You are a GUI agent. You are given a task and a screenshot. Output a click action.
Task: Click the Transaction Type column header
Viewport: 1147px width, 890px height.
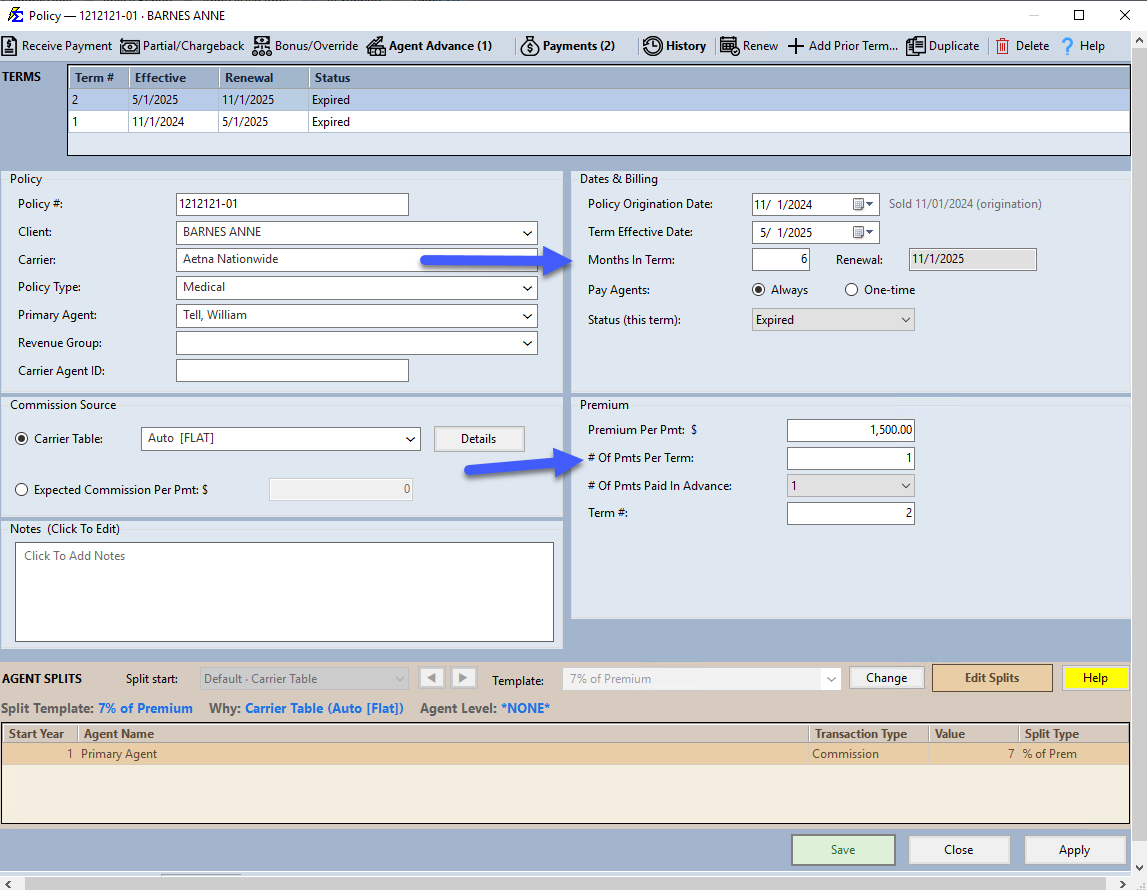[869, 734]
